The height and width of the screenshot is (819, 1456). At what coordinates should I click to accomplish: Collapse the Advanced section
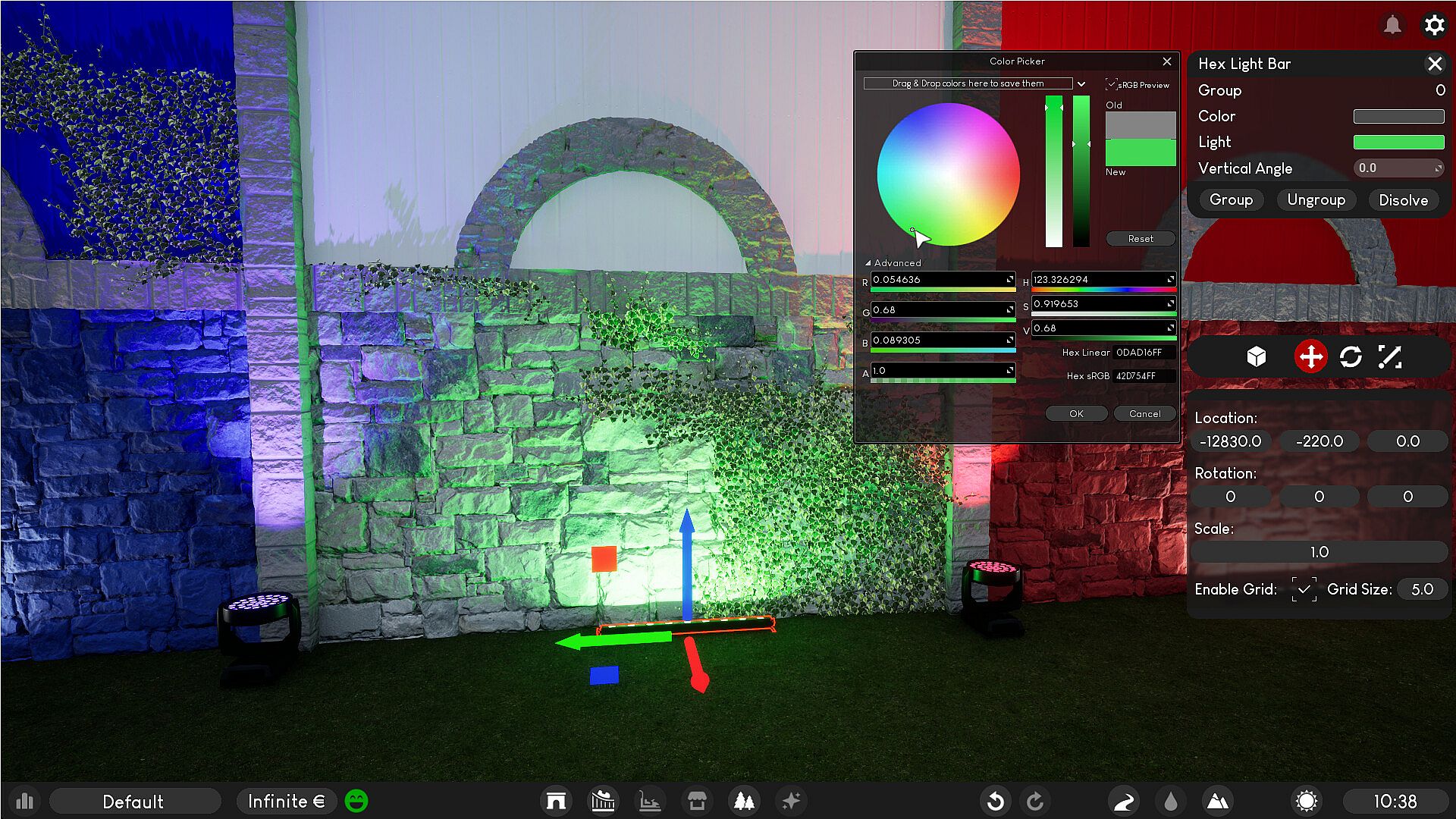(x=868, y=263)
